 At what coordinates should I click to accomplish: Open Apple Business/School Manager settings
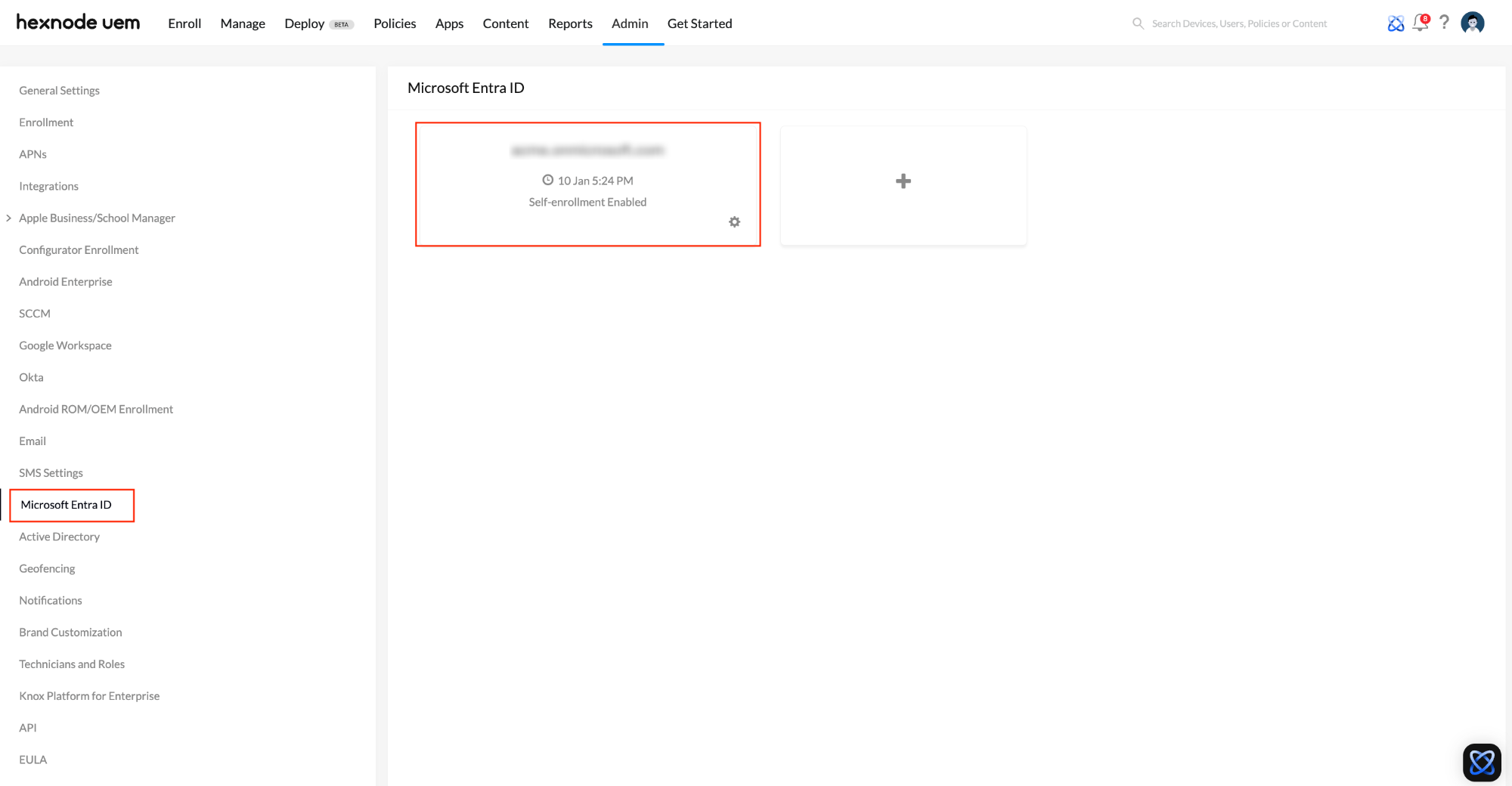tap(97, 218)
